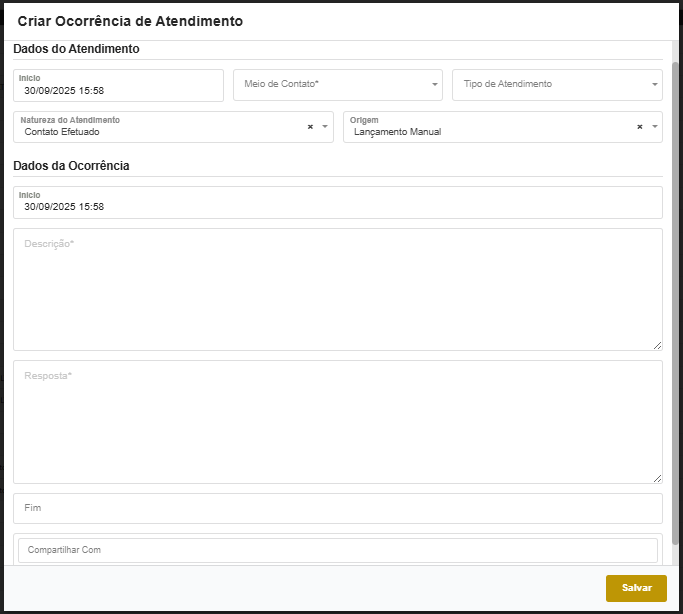Select the 'Contato Efetuado' value in Natureza
683x614 pixels.
[62, 132]
